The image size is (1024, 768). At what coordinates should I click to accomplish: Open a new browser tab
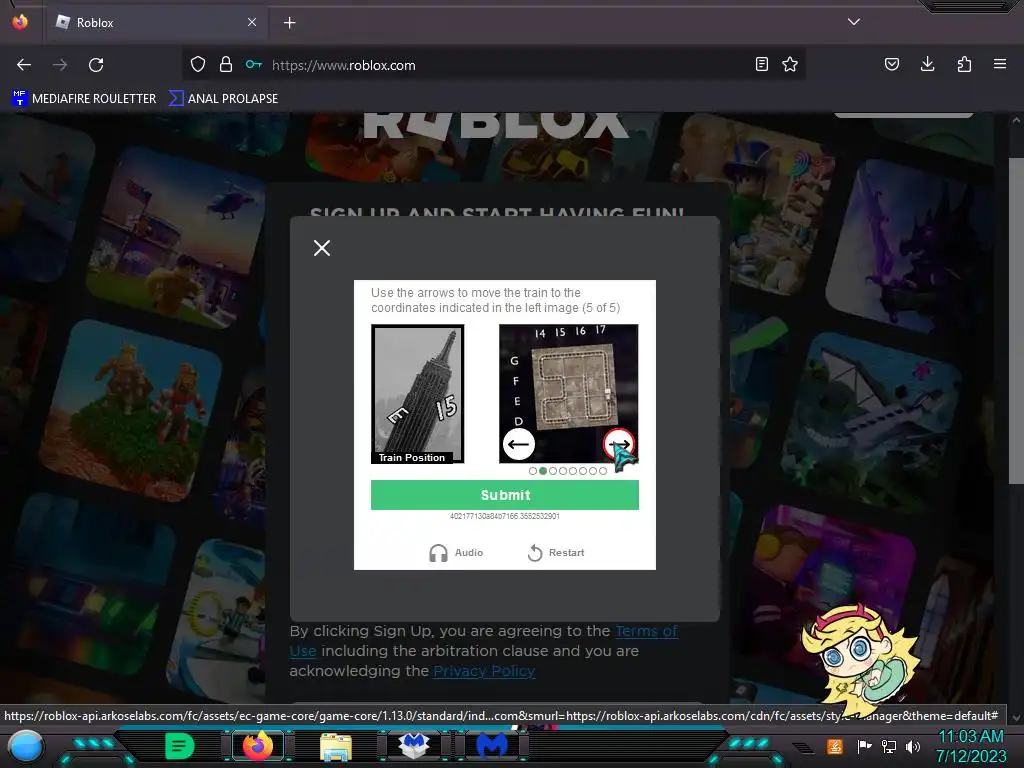289,23
